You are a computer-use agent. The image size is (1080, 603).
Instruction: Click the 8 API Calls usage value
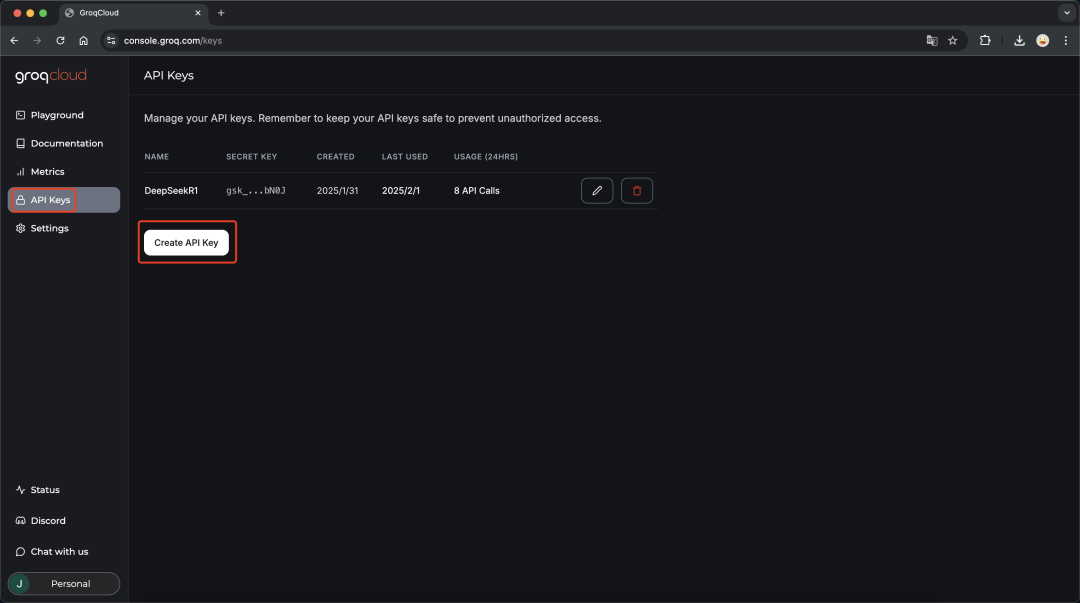[x=477, y=191]
